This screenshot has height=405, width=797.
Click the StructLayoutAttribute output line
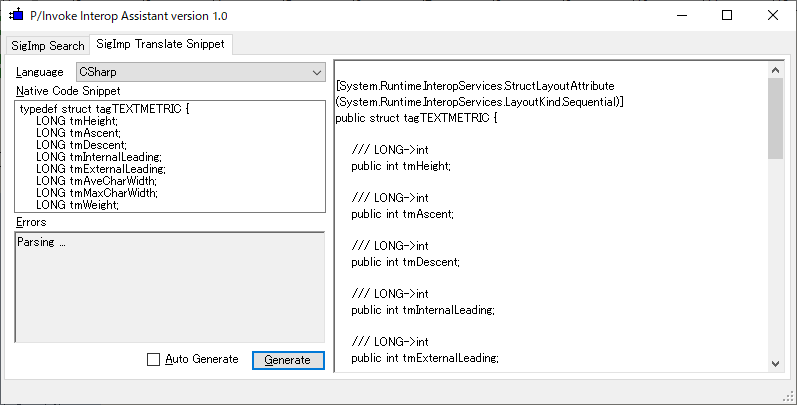(x=475, y=86)
